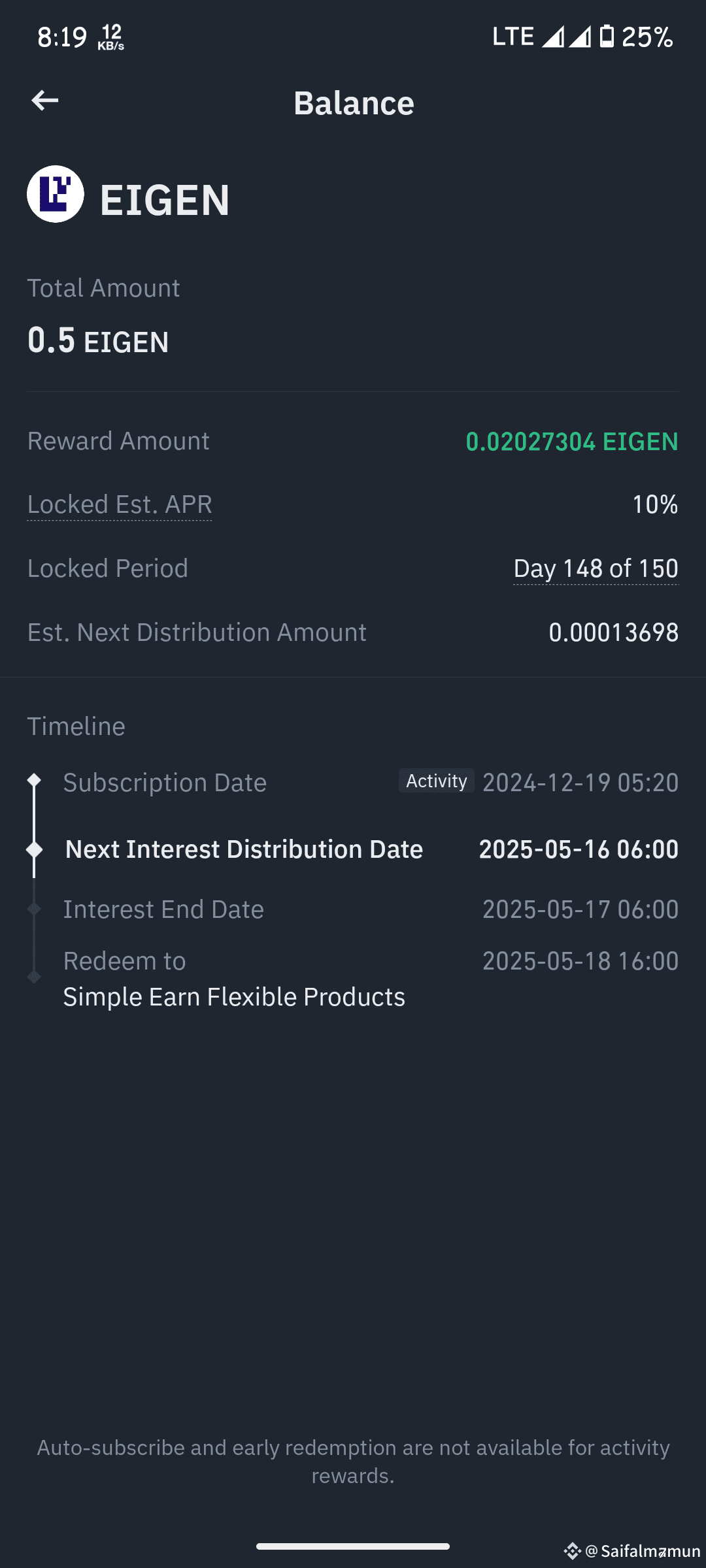Click the Next Interest Distribution diamond marker
This screenshot has width=706, height=1568.
(x=34, y=849)
